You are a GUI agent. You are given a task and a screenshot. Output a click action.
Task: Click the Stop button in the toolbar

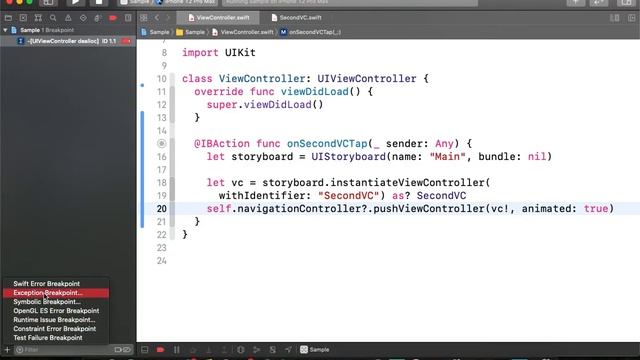point(98,2)
